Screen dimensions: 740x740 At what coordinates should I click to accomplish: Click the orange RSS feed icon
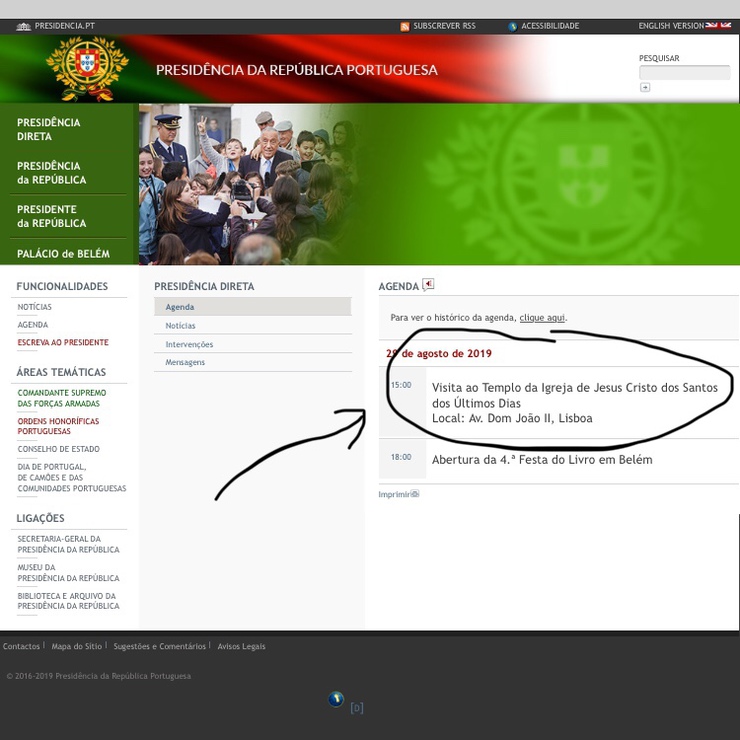click(404, 27)
